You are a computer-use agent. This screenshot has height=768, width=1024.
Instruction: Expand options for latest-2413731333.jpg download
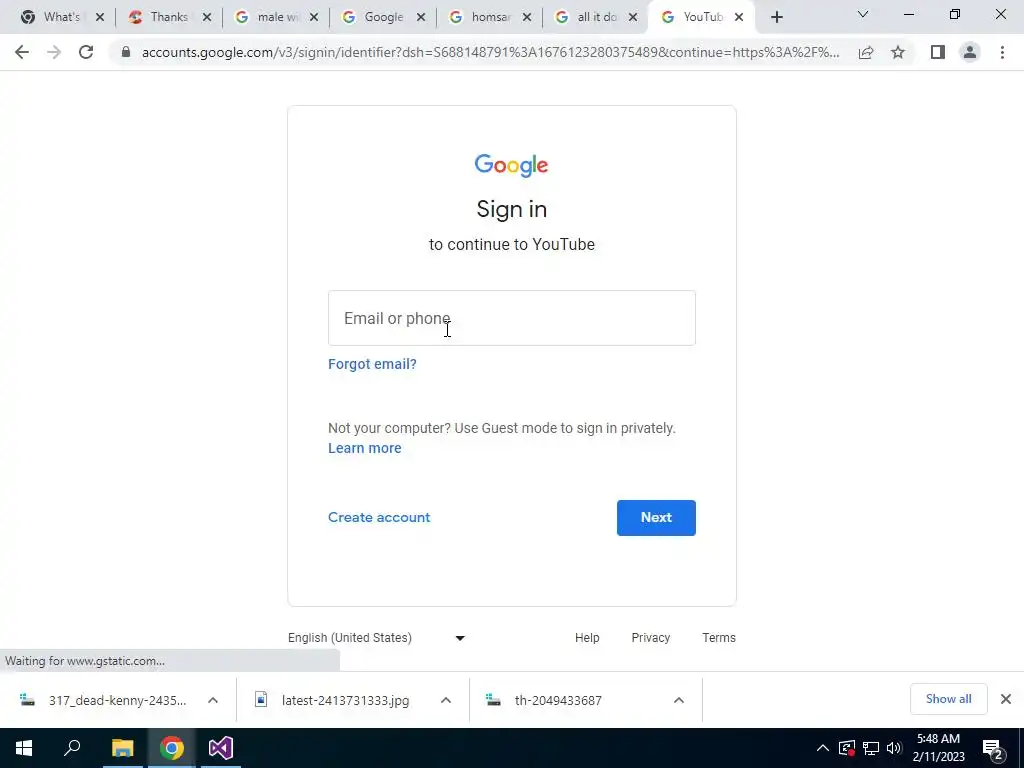tap(446, 700)
